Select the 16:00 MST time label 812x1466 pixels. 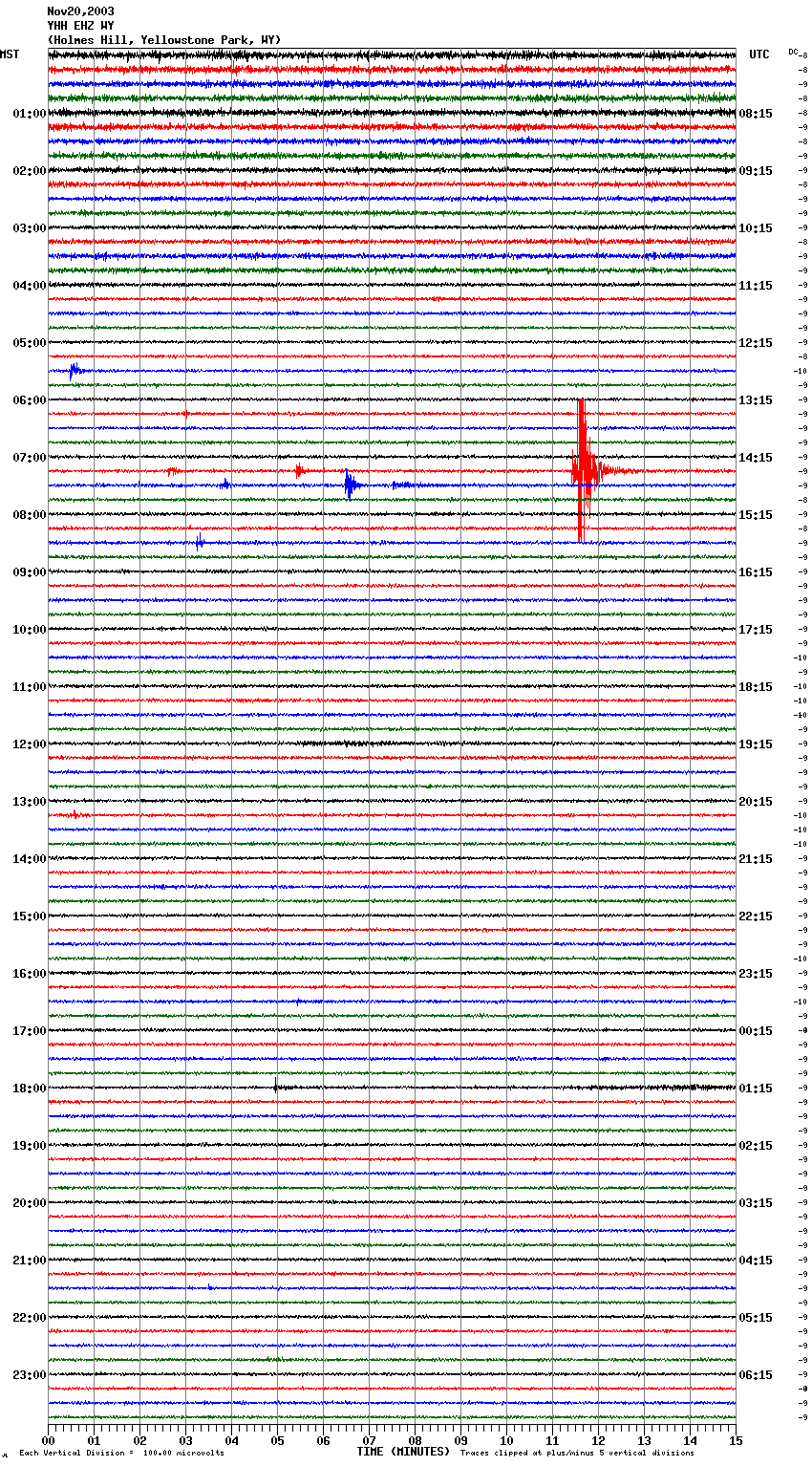click(x=30, y=974)
